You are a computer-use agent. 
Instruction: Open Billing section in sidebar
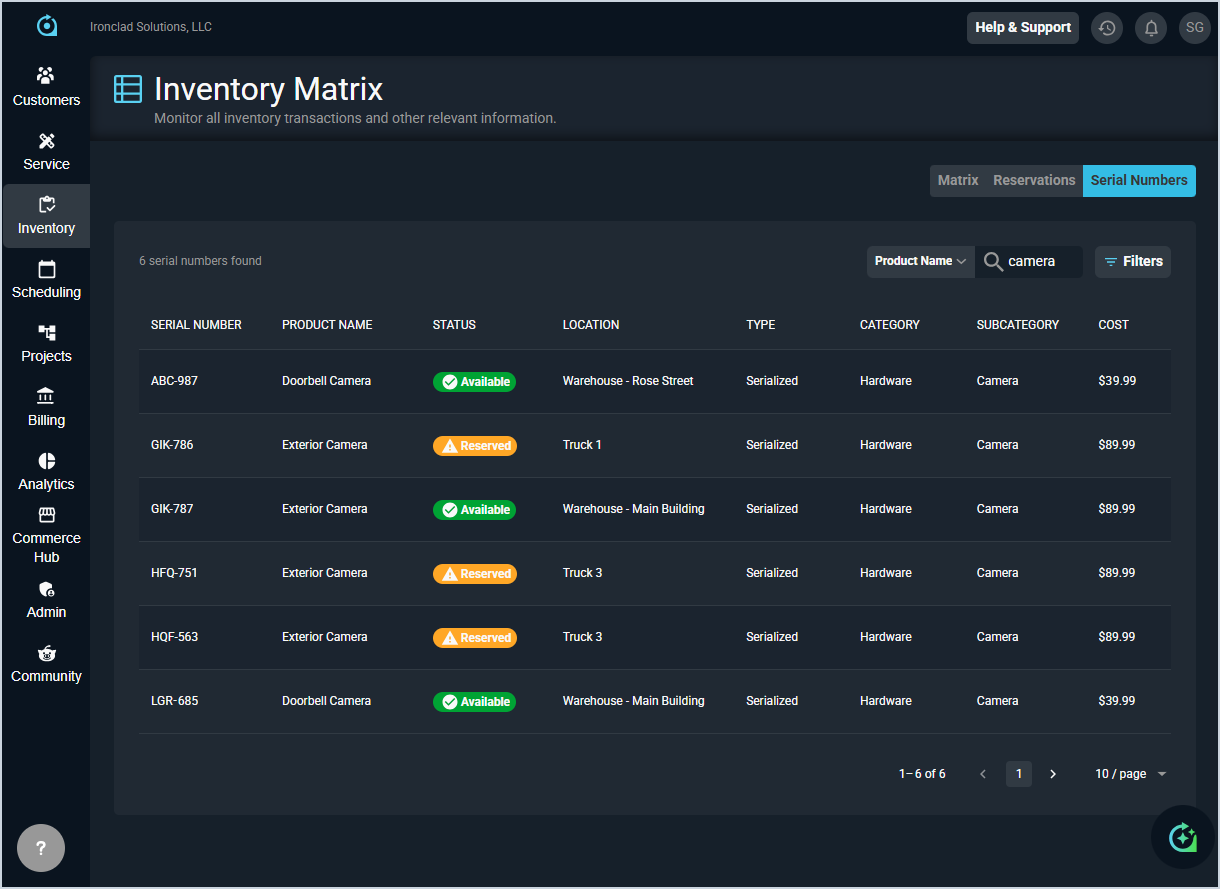click(x=46, y=407)
